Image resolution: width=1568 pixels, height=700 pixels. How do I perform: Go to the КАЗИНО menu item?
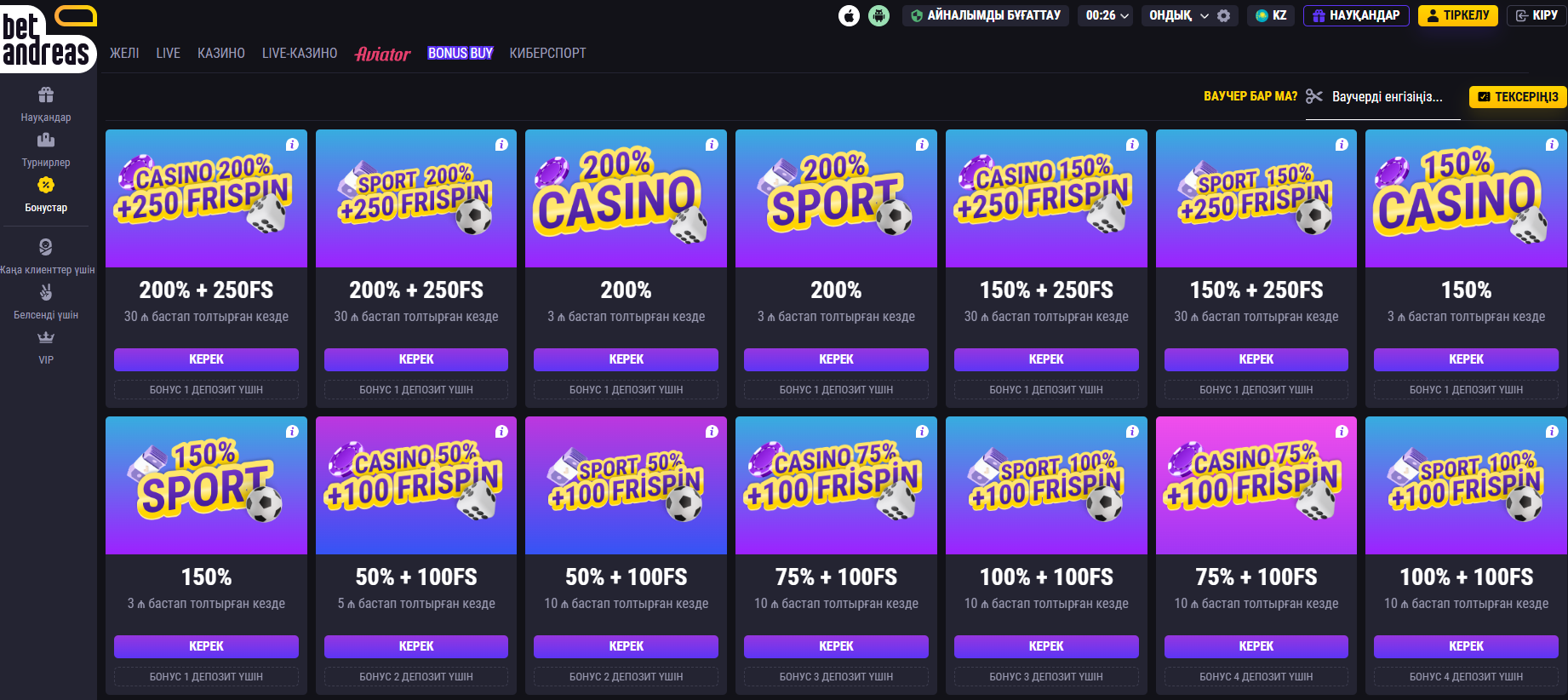221,53
